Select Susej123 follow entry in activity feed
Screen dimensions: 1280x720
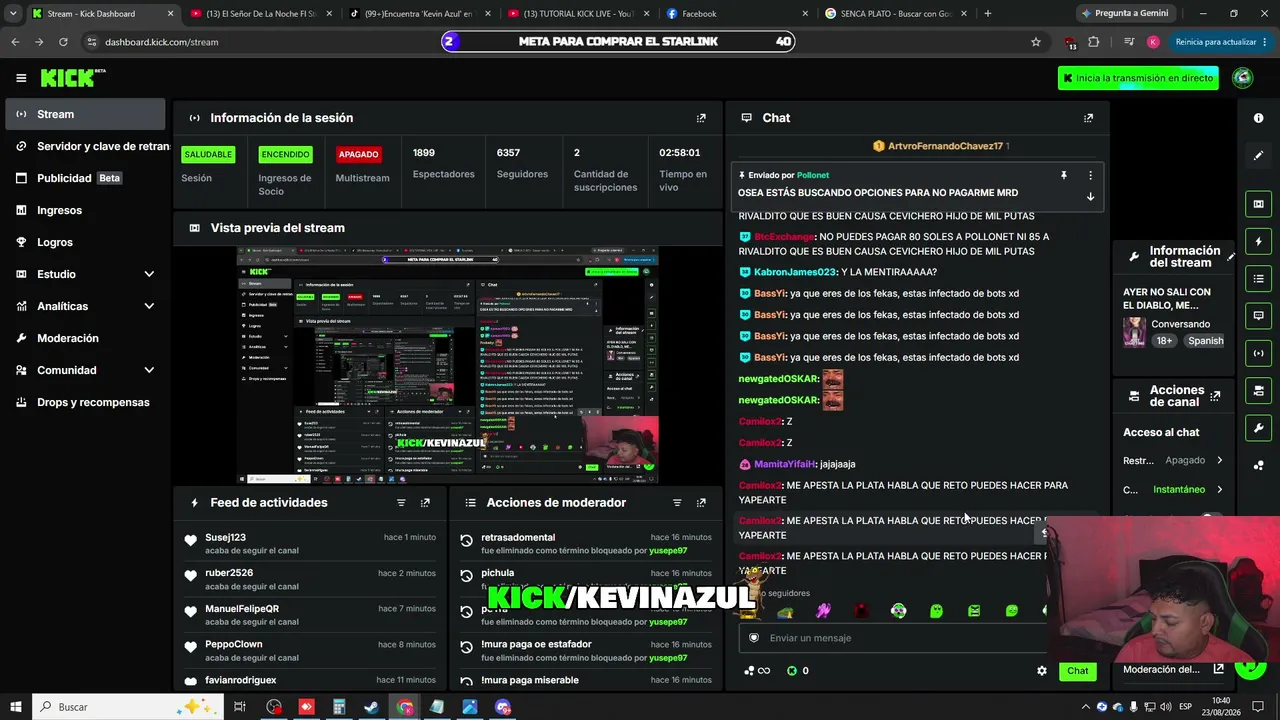pos(310,544)
